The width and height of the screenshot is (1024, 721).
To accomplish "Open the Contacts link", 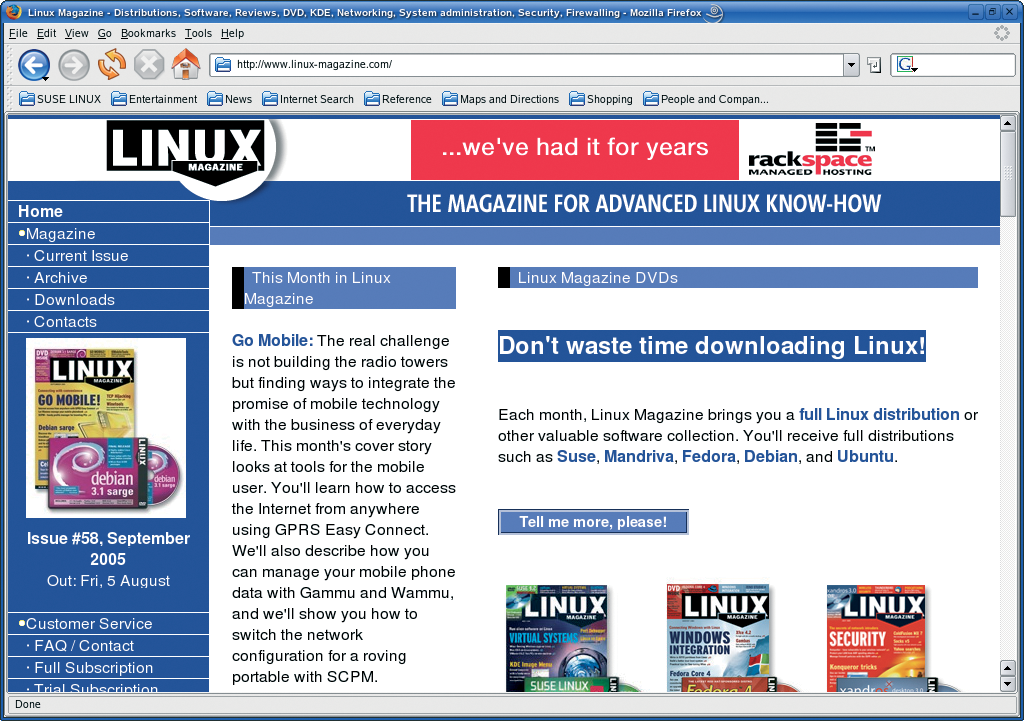I will [x=65, y=322].
